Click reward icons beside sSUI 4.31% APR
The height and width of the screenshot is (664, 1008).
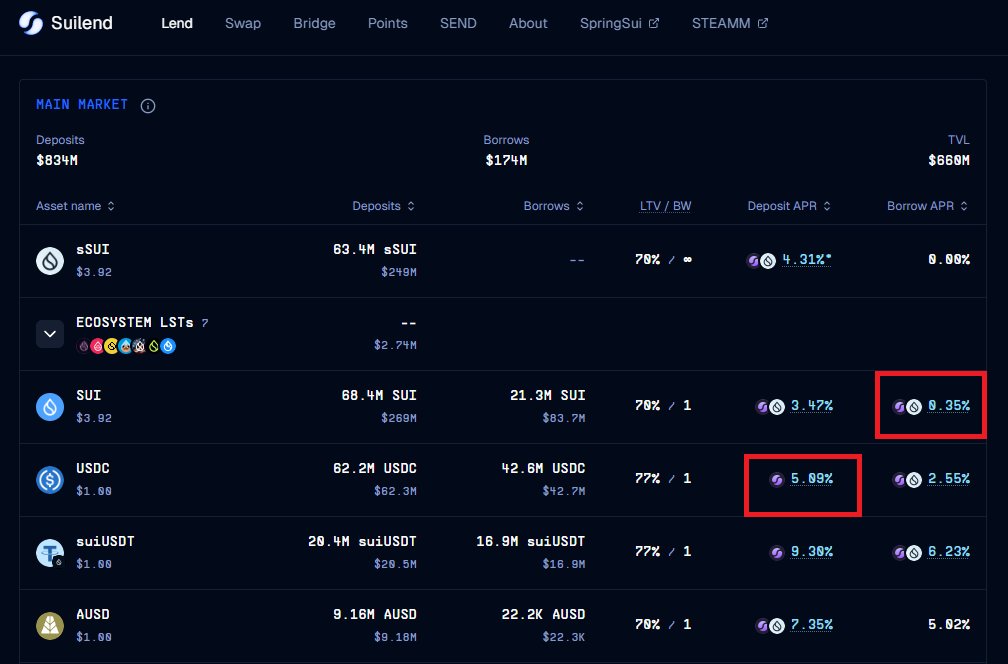[761, 260]
